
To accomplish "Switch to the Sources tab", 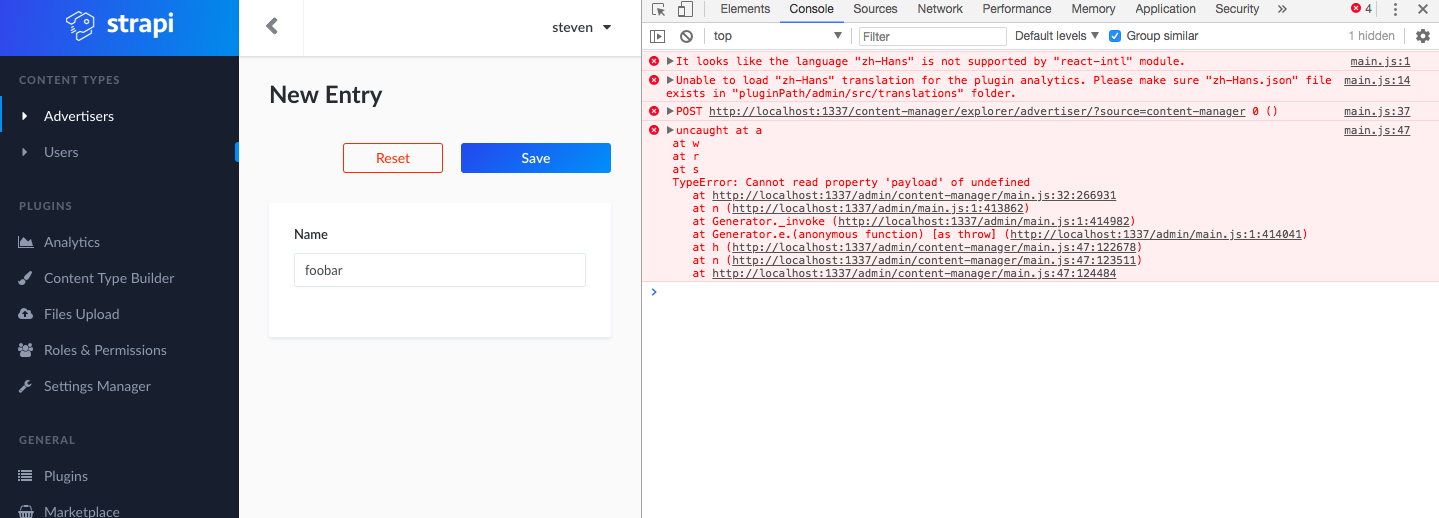I will point(875,9).
